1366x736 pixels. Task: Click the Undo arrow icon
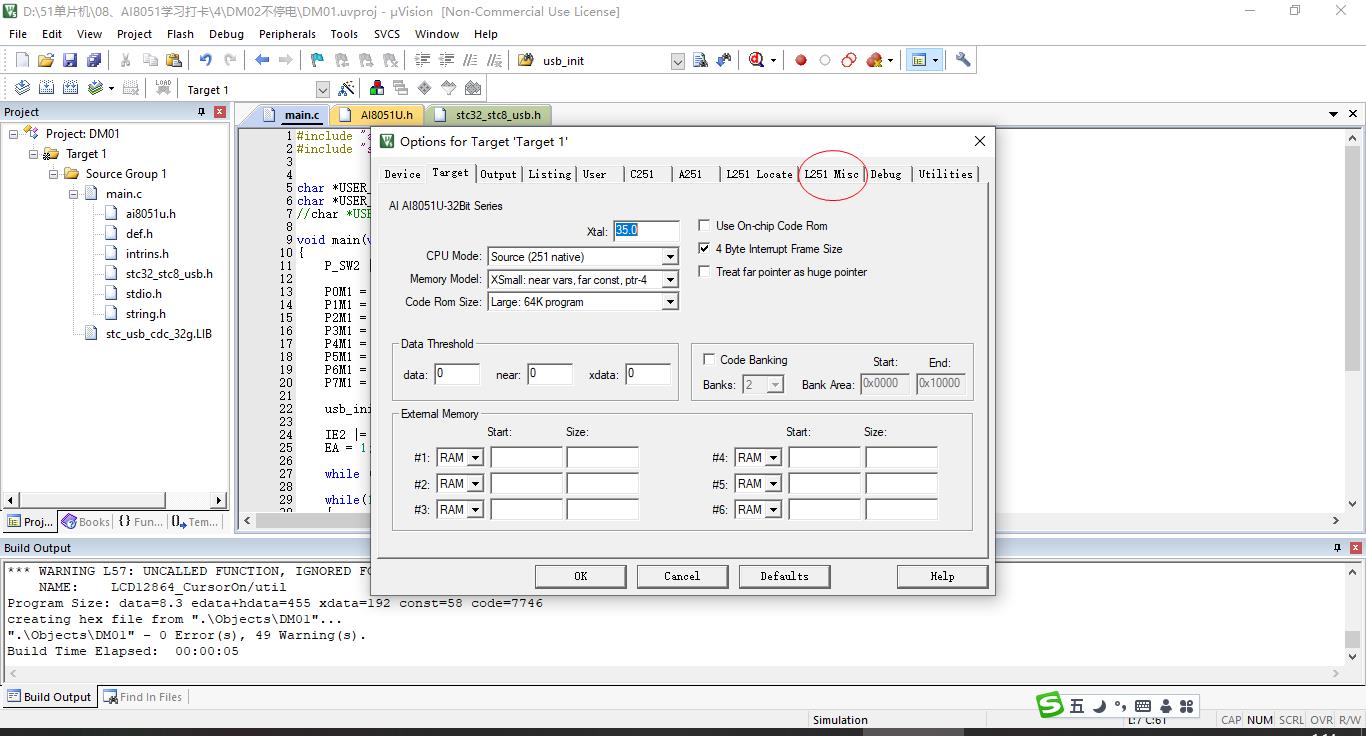(x=205, y=60)
